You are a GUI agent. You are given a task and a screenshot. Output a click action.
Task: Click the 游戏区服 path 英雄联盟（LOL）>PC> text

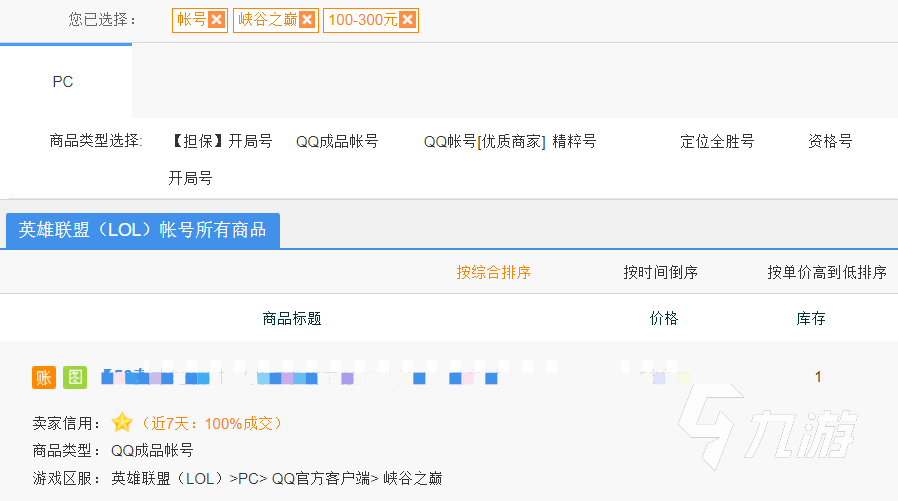[x=189, y=479]
